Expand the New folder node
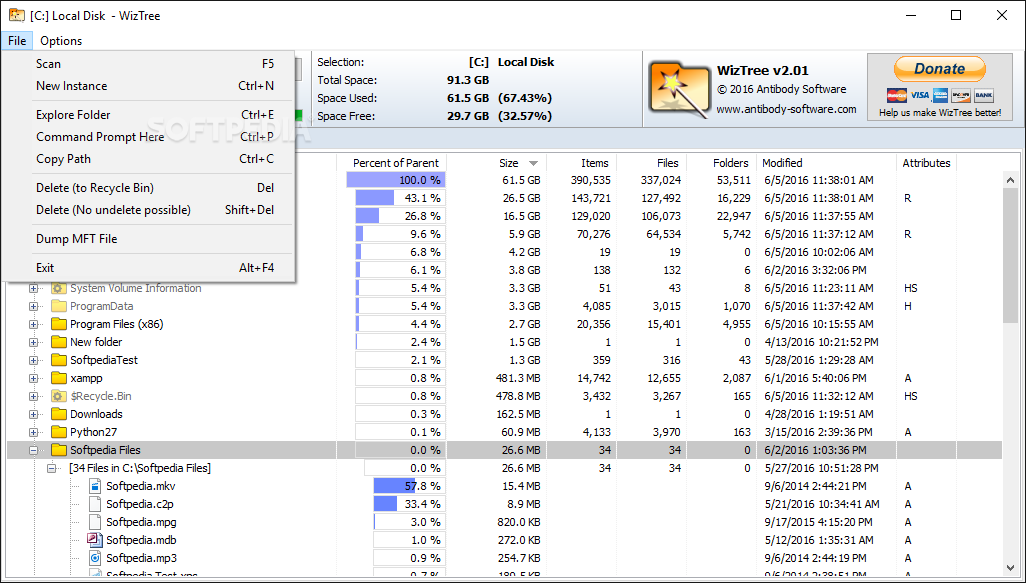Image resolution: width=1026 pixels, height=583 pixels. click(x=33, y=342)
